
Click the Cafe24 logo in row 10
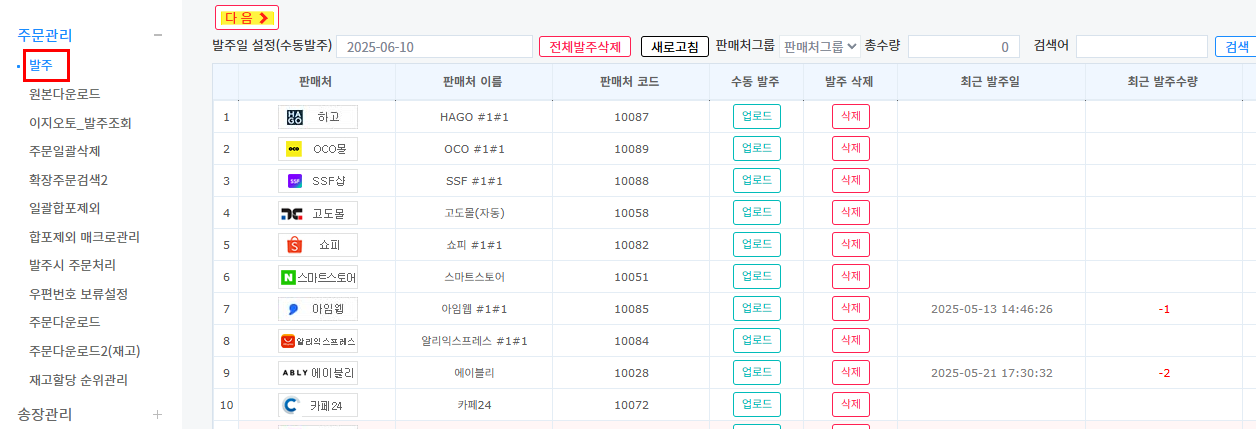[291, 405]
